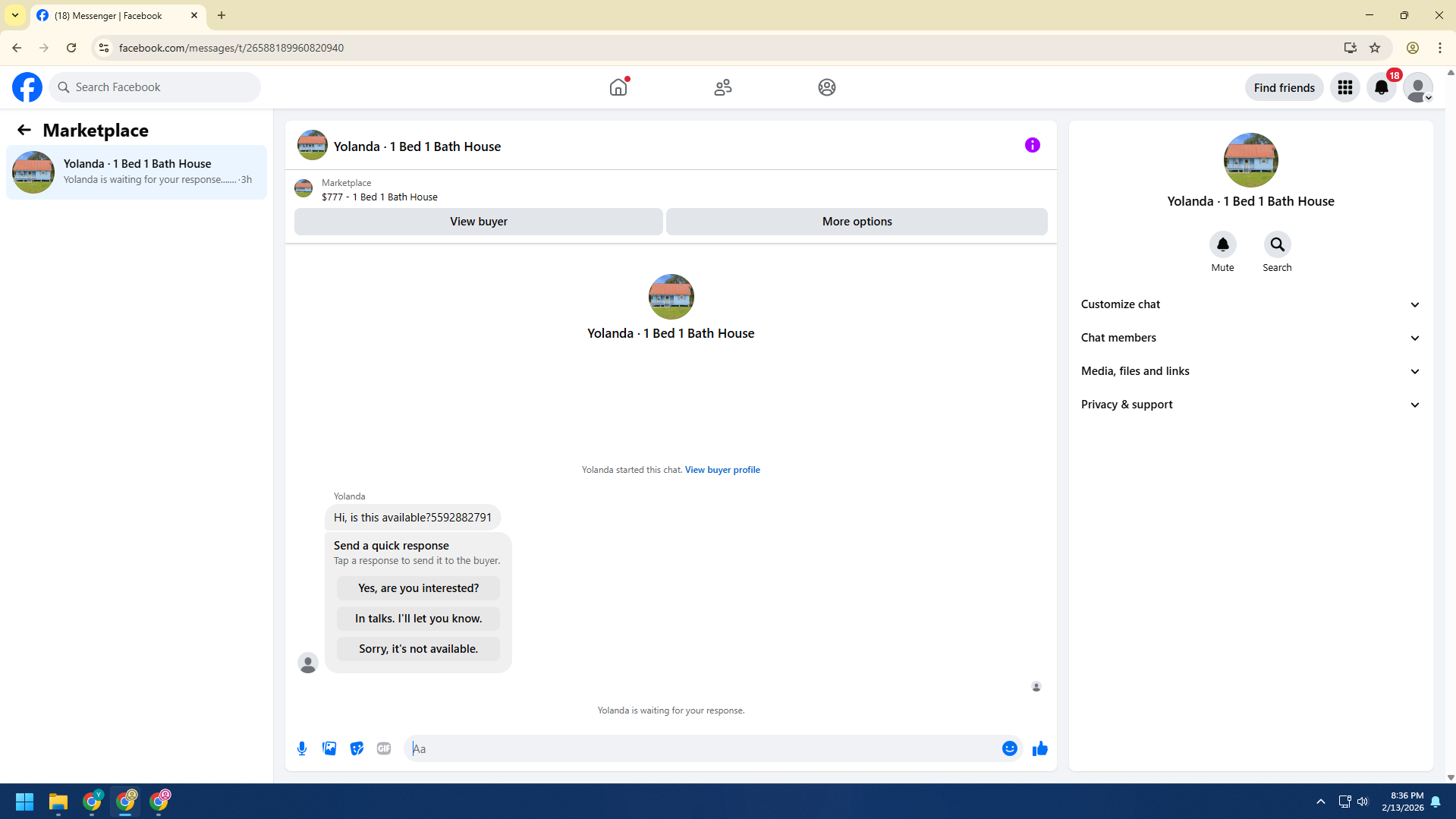This screenshot has width=1456, height=819.
Task: Expand Customize chat section
Action: coord(1250,304)
